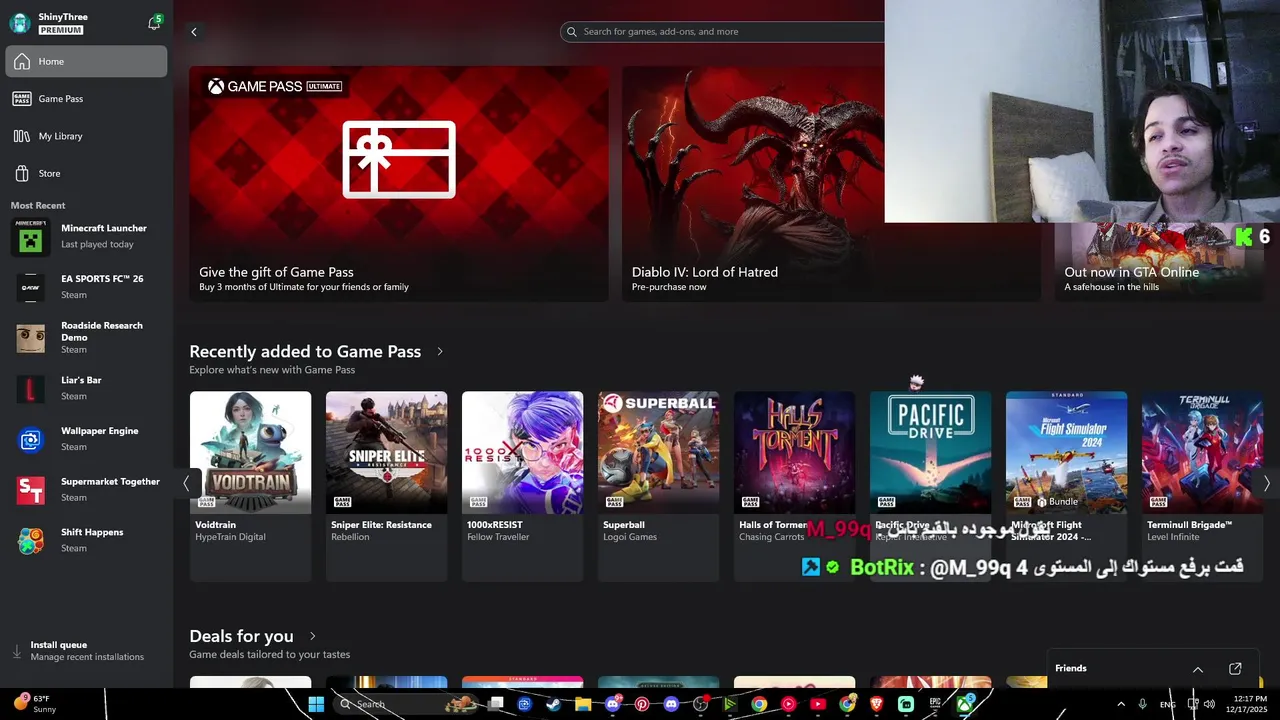Open Liar's Bar from Most Recent
Screen dimensions: 1280x720
click(86, 388)
